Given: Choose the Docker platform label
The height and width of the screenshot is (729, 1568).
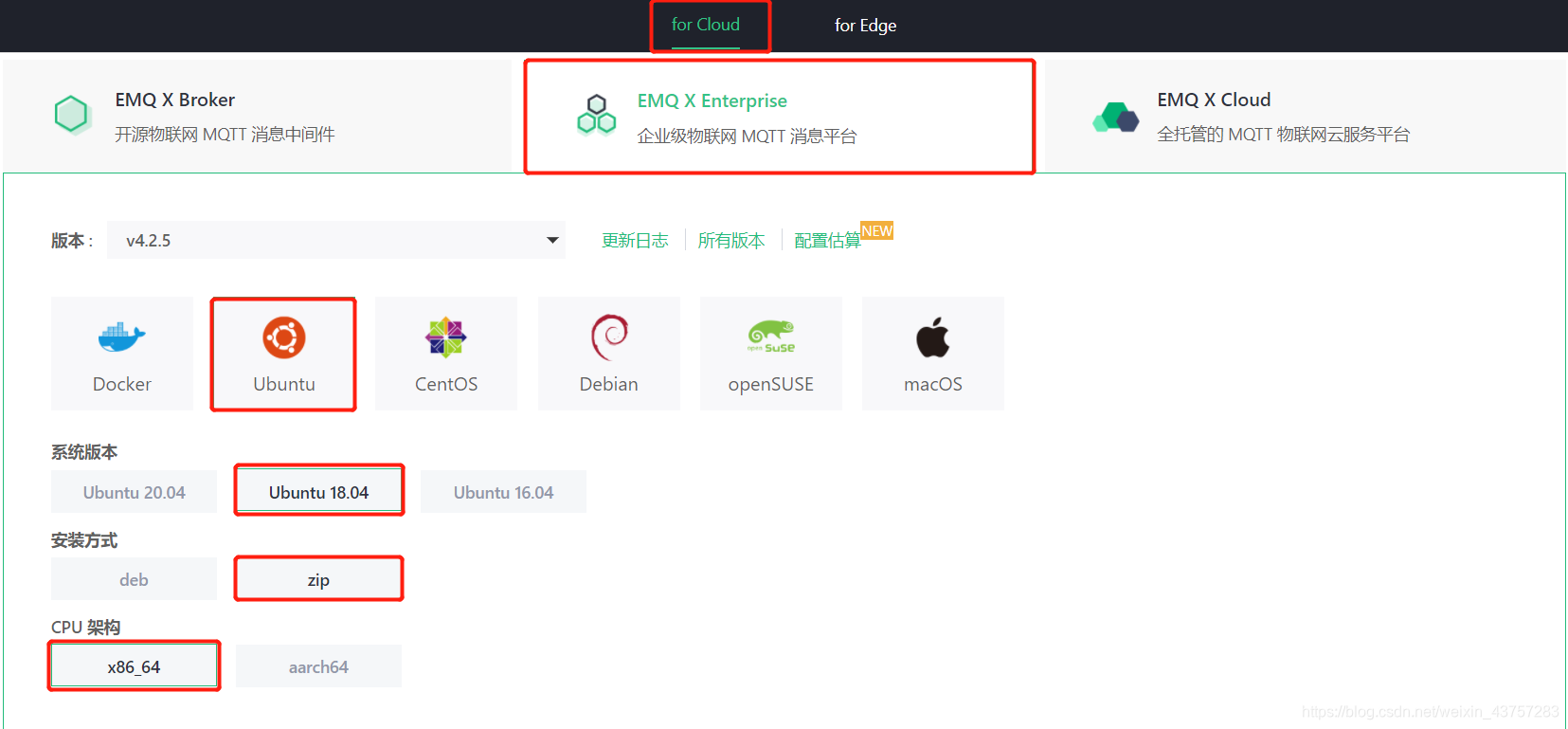Looking at the screenshot, I should click(x=122, y=384).
